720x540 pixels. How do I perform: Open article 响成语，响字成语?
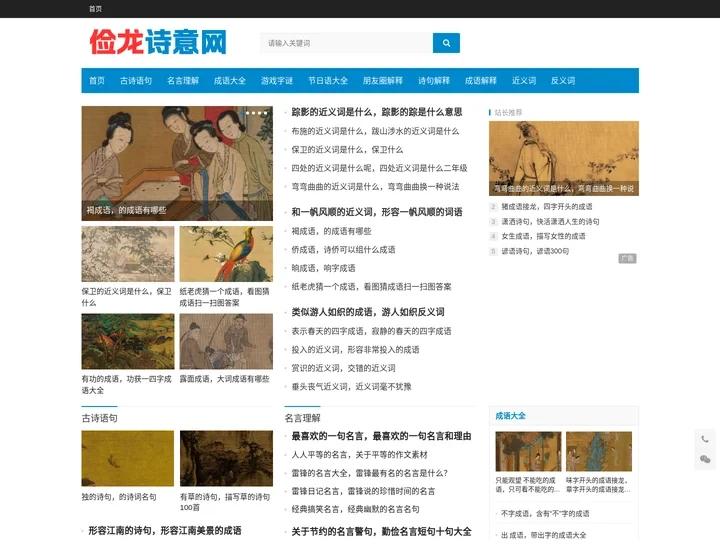click(x=323, y=268)
